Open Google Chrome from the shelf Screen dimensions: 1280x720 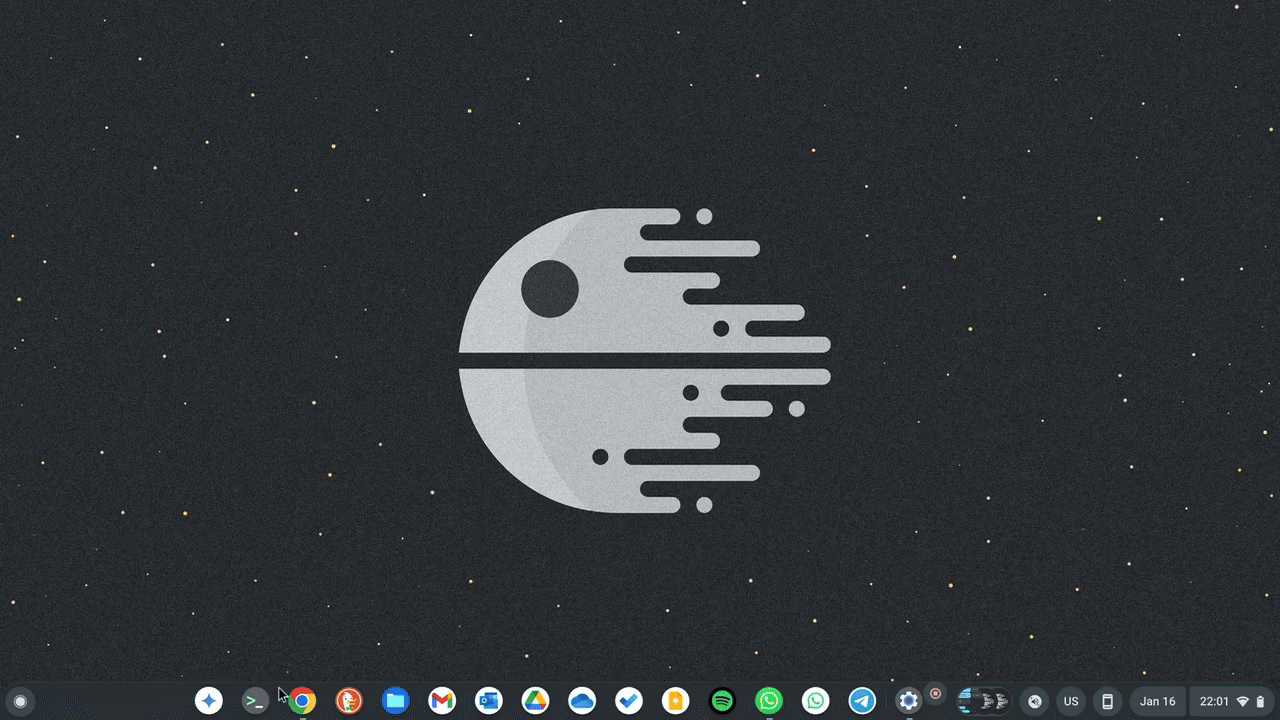tap(302, 701)
